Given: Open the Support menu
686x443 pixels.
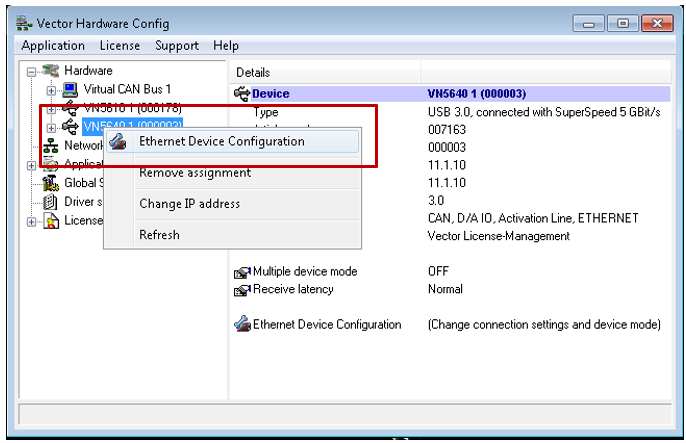Looking at the screenshot, I should pos(177,45).
